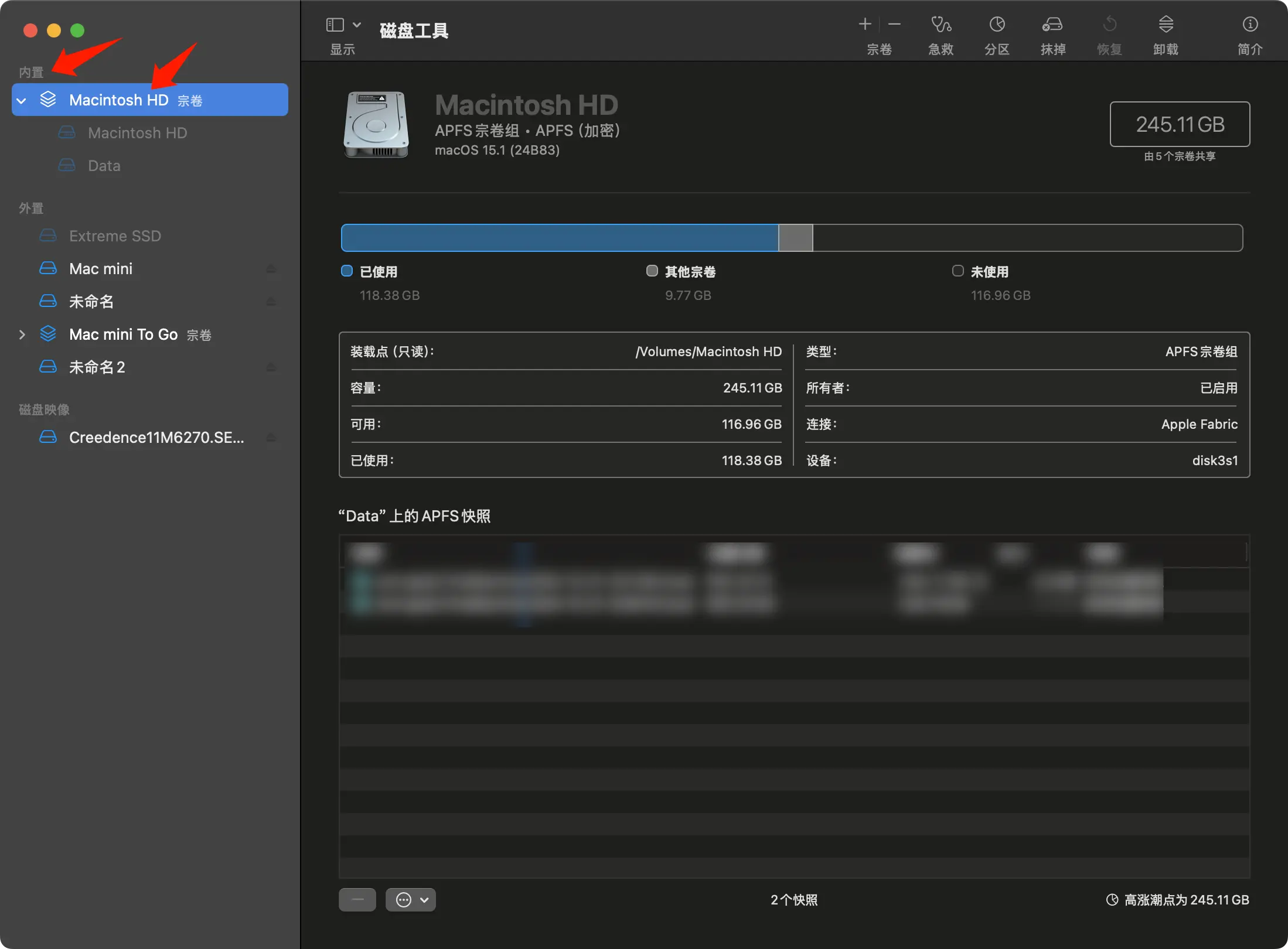Click the 其他宗卷 legend color marker
The image size is (1288, 949).
pyautogui.click(x=652, y=271)
